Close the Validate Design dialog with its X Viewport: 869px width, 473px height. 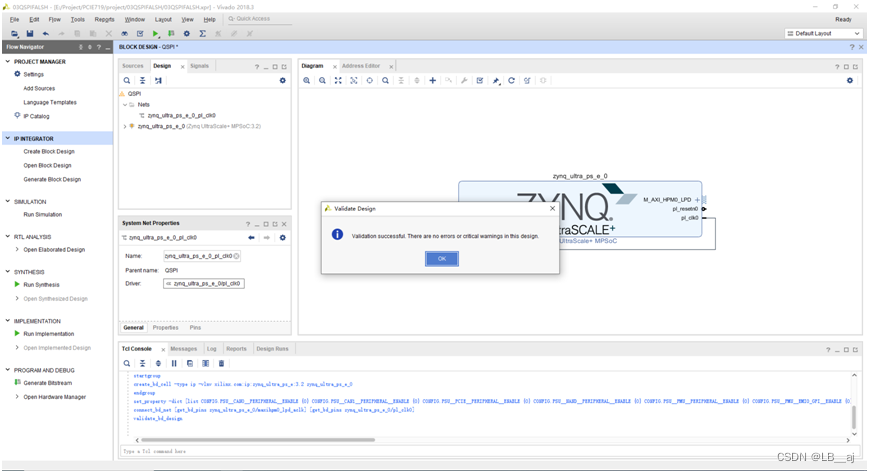(552, 208)
